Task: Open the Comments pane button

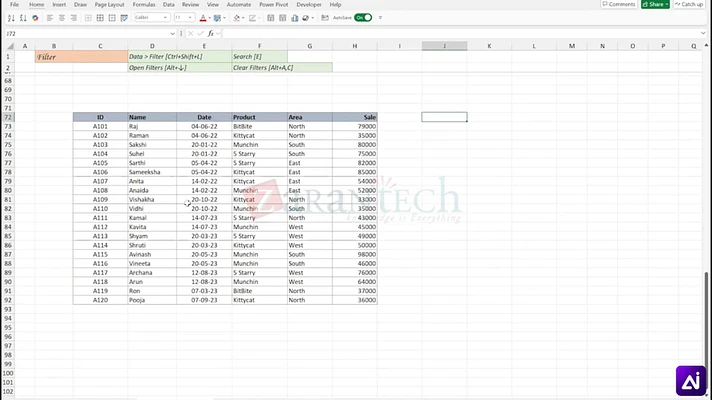Action: pos(619,4)
